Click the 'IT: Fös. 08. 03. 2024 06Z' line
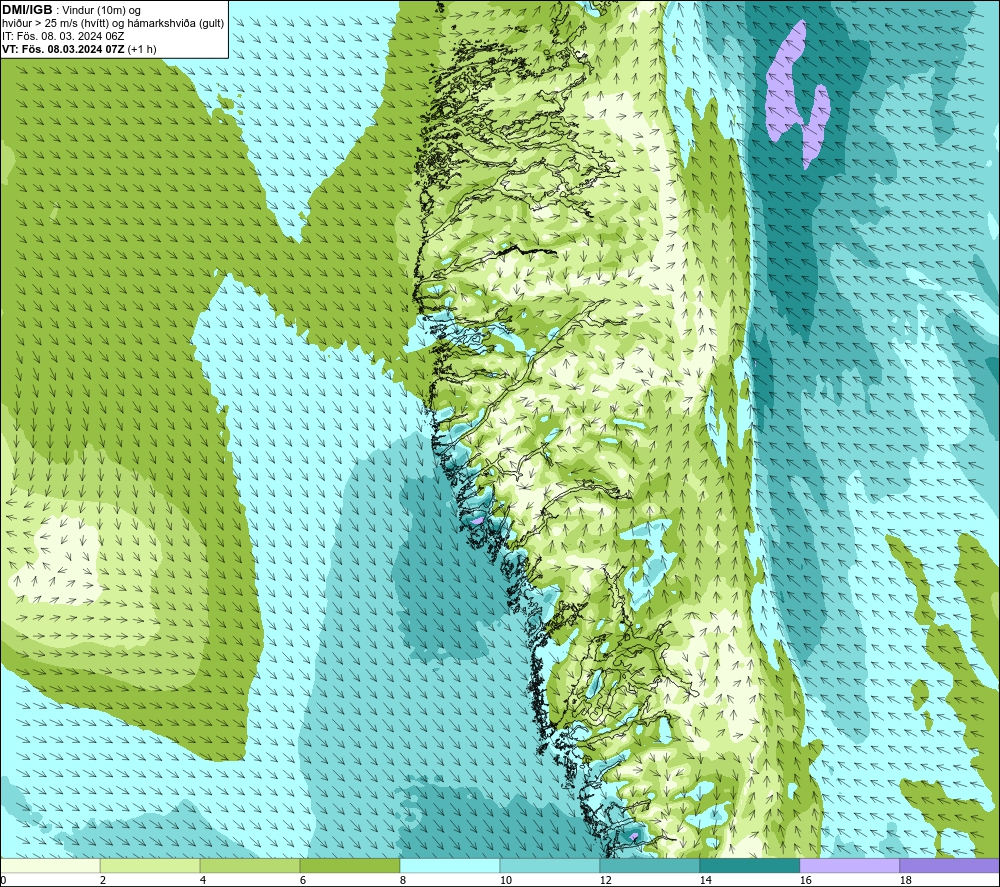1000x887 pixels. 63,36
